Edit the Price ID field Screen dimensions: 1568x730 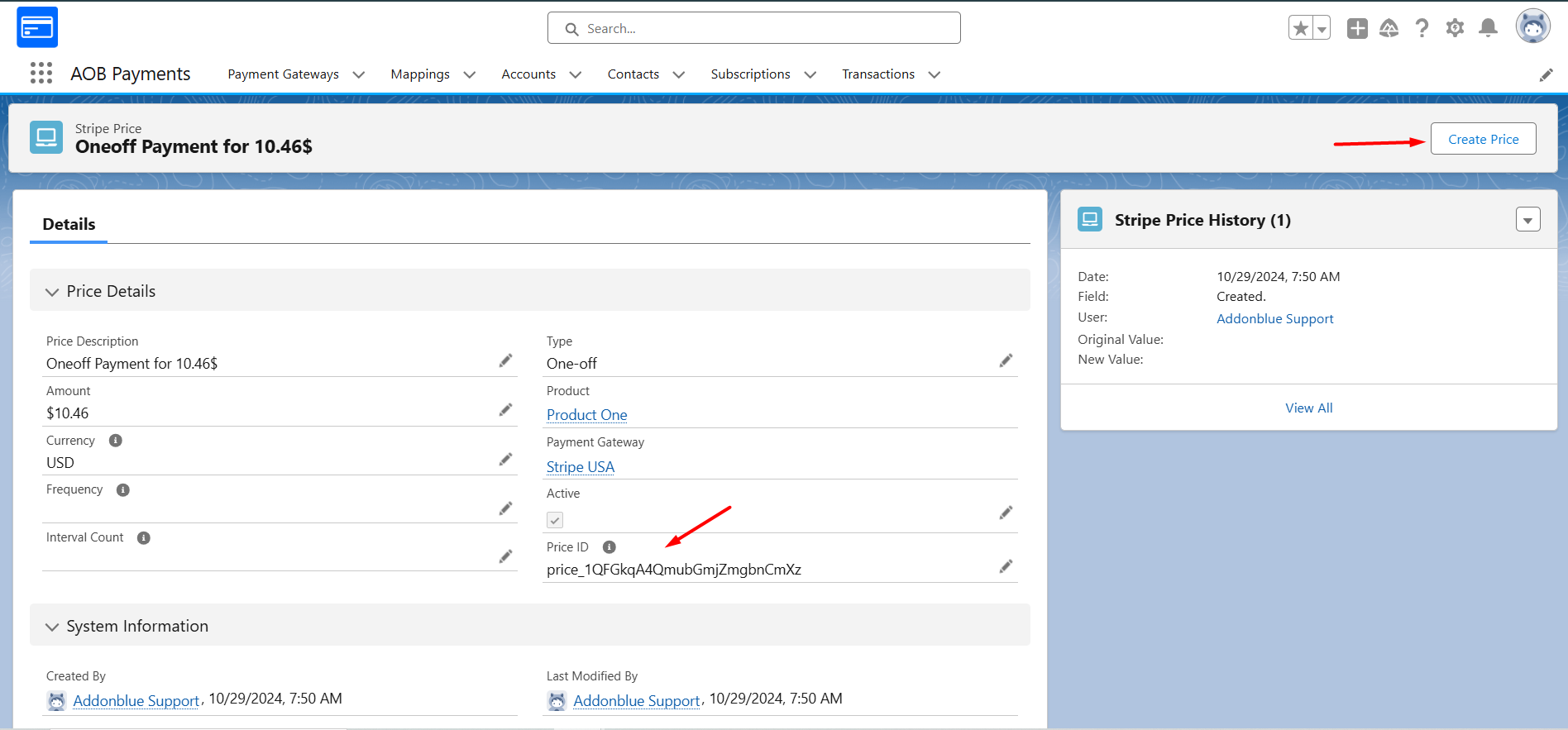(1006, 566)
